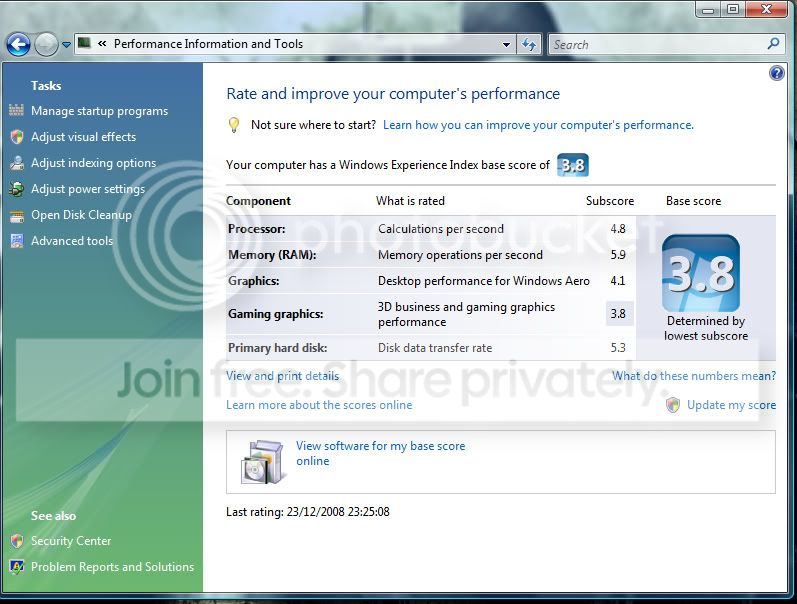Click Determined by lowest subscore caption
This screenshot has width=797, height=604.
pyautogui.click(x=706, y=328)
